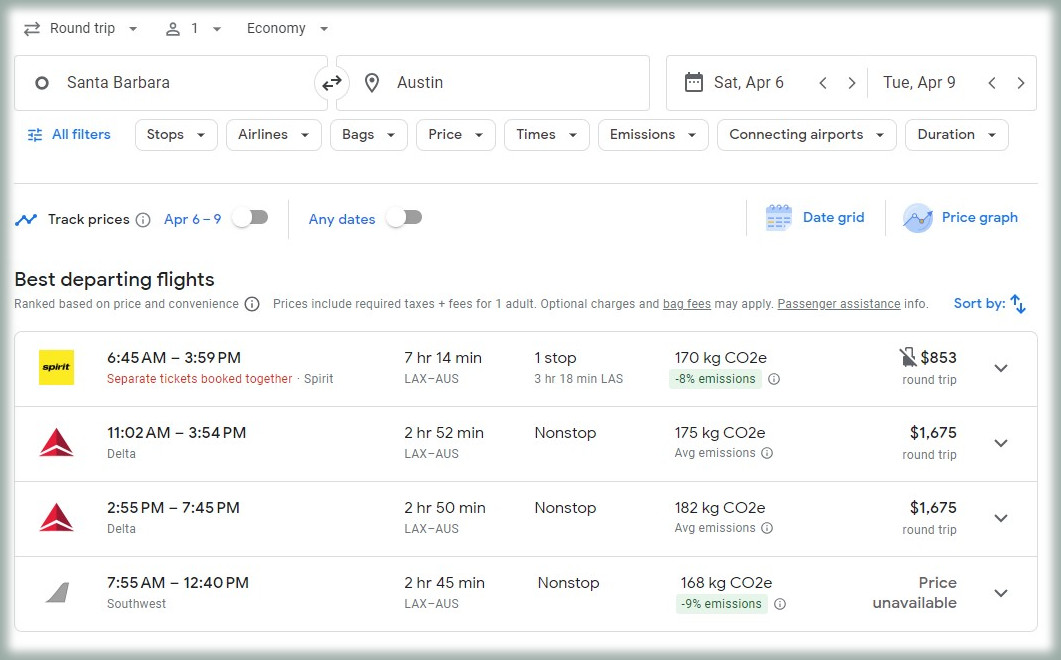Toggle Any dates price tracking
This screenshot has width=1061, height=660.
tap(404, 218)
